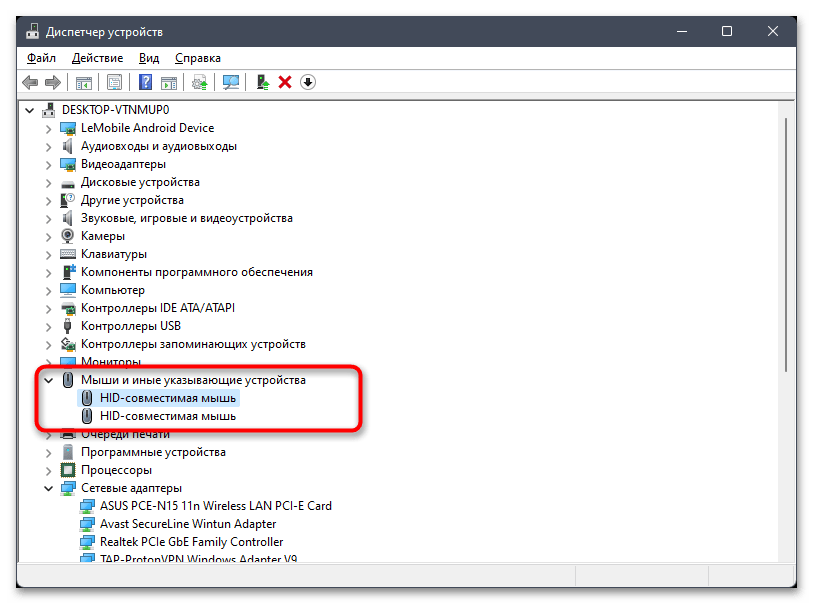Select Realtek PCIe GbE Family Controller
The width and height of the screenshot is (813, 604).
[191, 542]
